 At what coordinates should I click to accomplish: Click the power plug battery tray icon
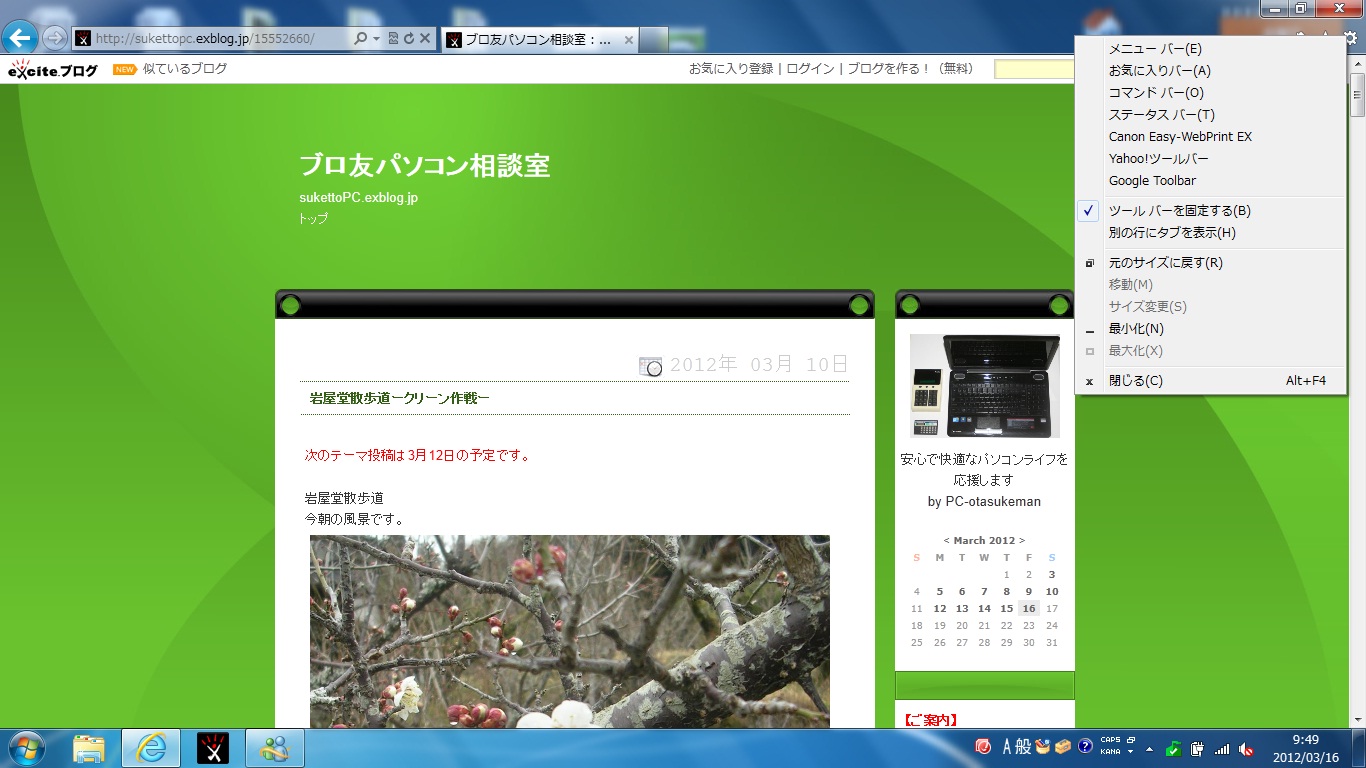click(x=1197, y=749)
